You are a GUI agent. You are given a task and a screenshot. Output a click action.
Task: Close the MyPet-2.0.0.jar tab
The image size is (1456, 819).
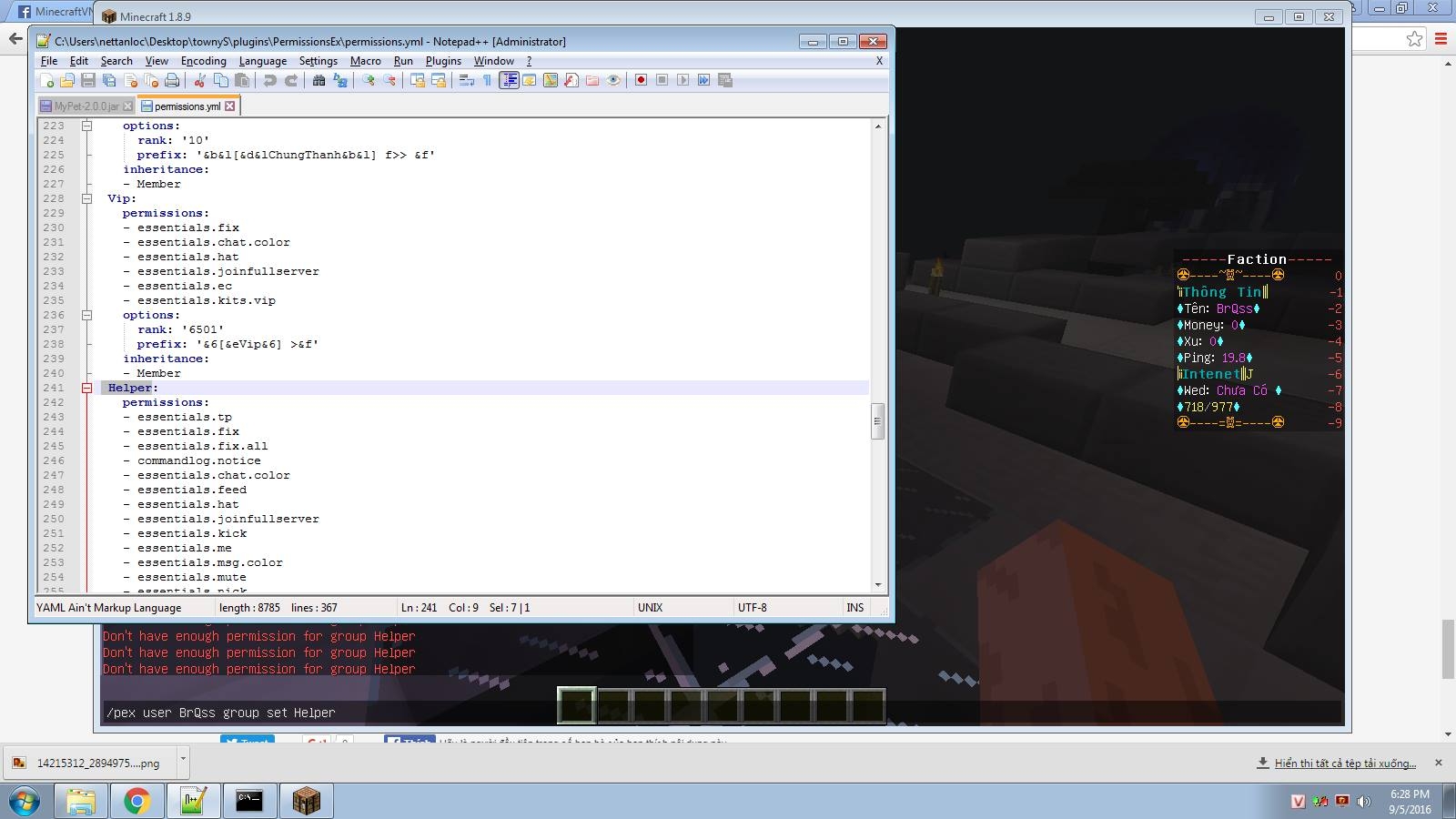[x=128, y=106]
